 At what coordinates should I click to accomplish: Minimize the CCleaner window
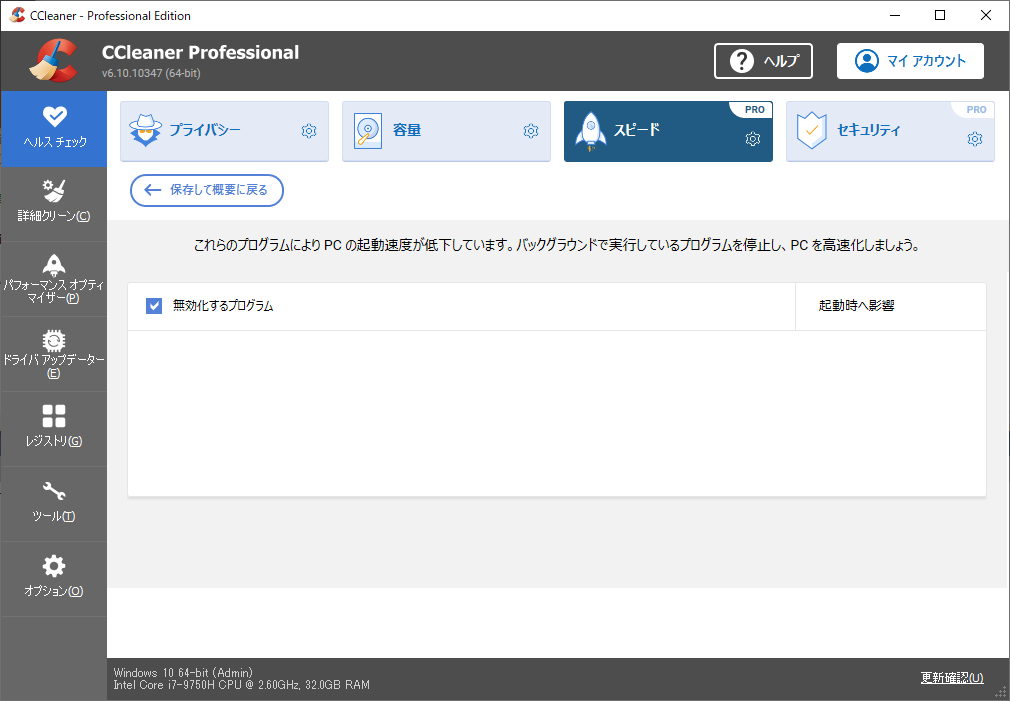pos(895,15)
